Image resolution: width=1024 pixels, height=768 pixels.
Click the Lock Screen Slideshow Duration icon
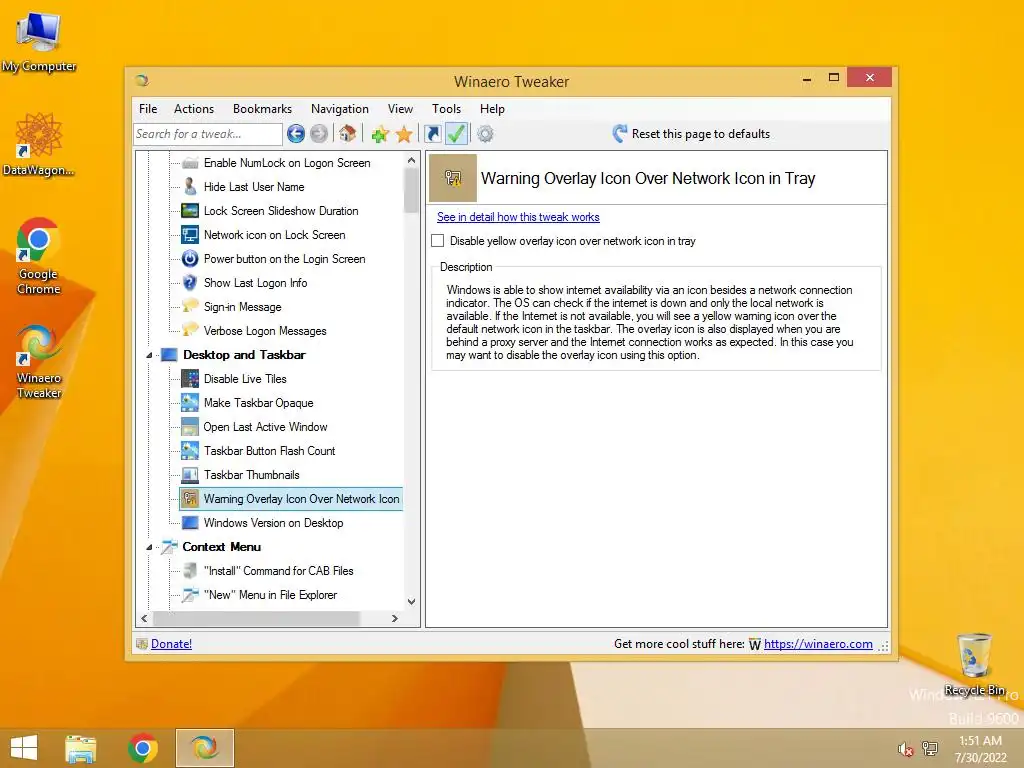[190, 211]
